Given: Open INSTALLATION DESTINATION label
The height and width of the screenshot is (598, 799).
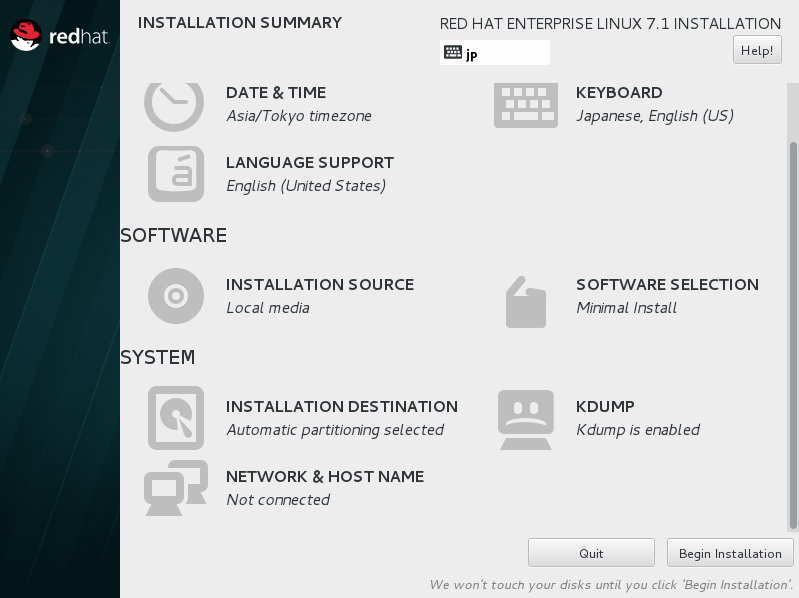Looking at the screenshot, I should pyautogui.click(x=342, y=406).
